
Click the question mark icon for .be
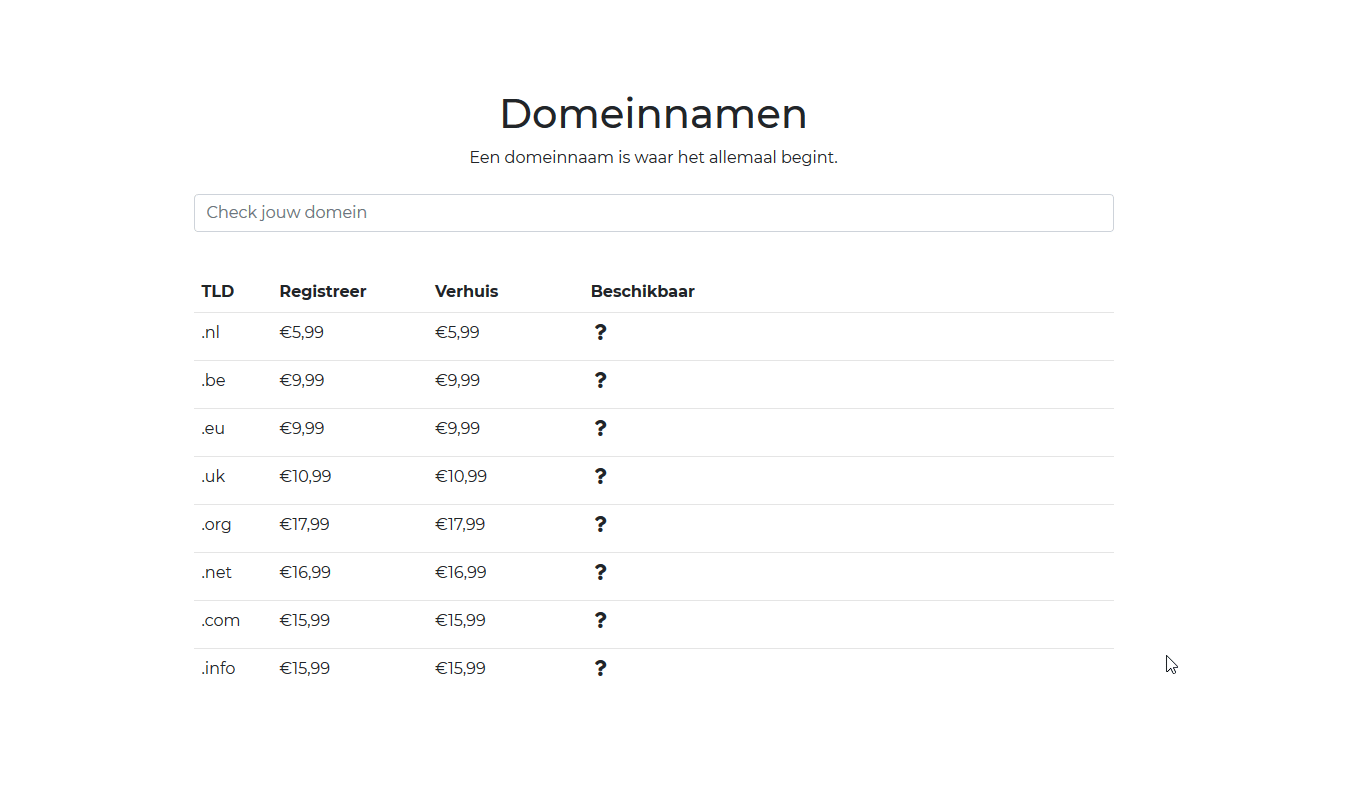[600, 380]
